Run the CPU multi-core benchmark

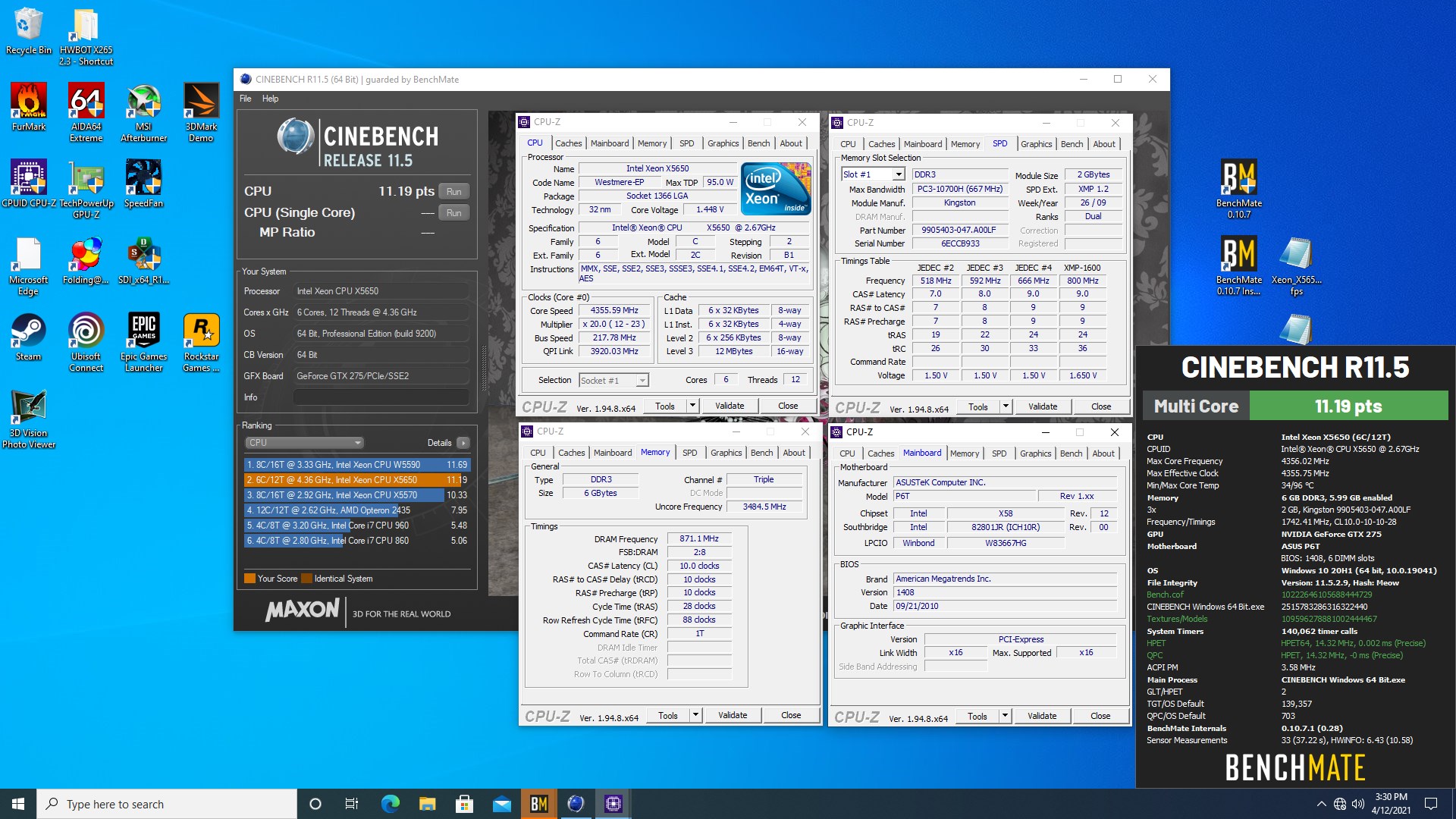[453, 192]
